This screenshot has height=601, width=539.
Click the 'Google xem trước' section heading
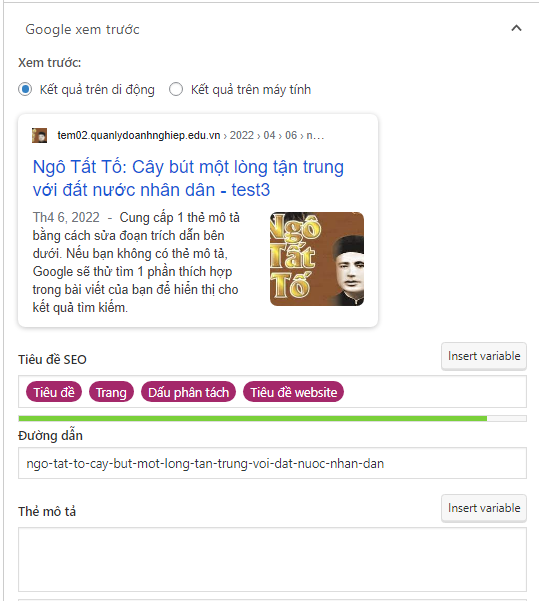(82, 30)
